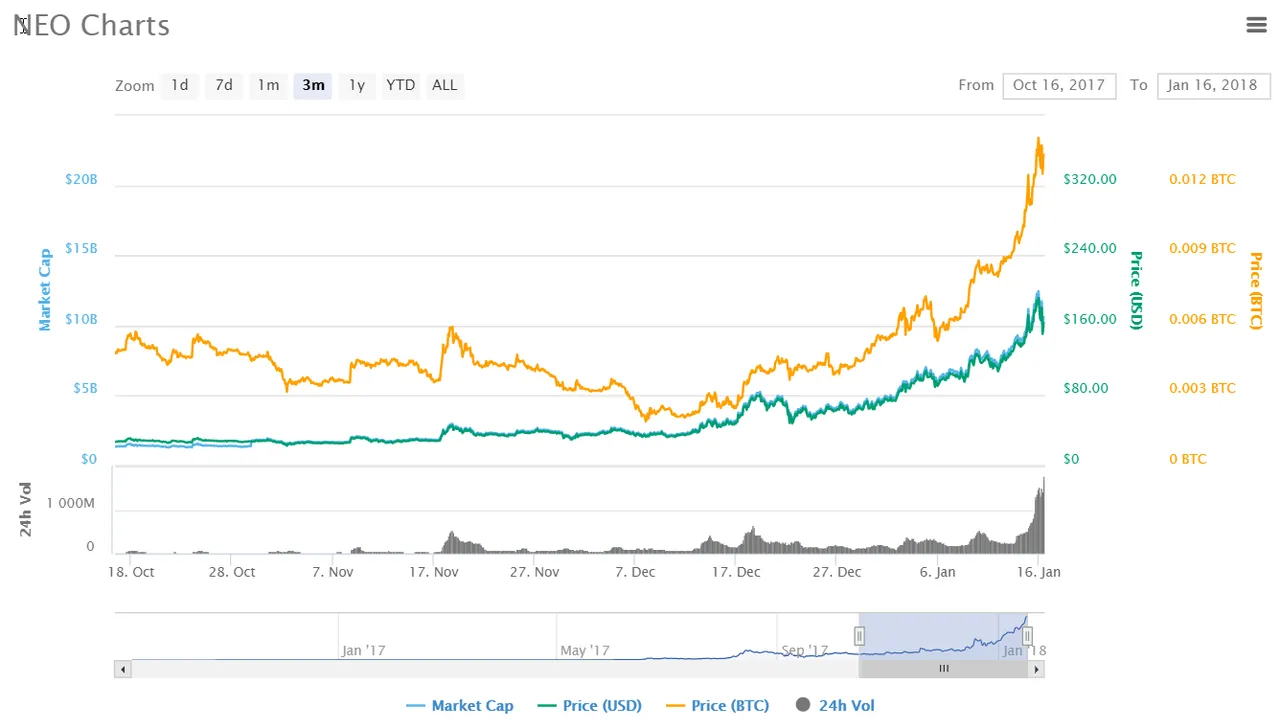Toggle Price (USD) series in legend
Viewport: 1280px width, 728px height.
pos(589,706)
